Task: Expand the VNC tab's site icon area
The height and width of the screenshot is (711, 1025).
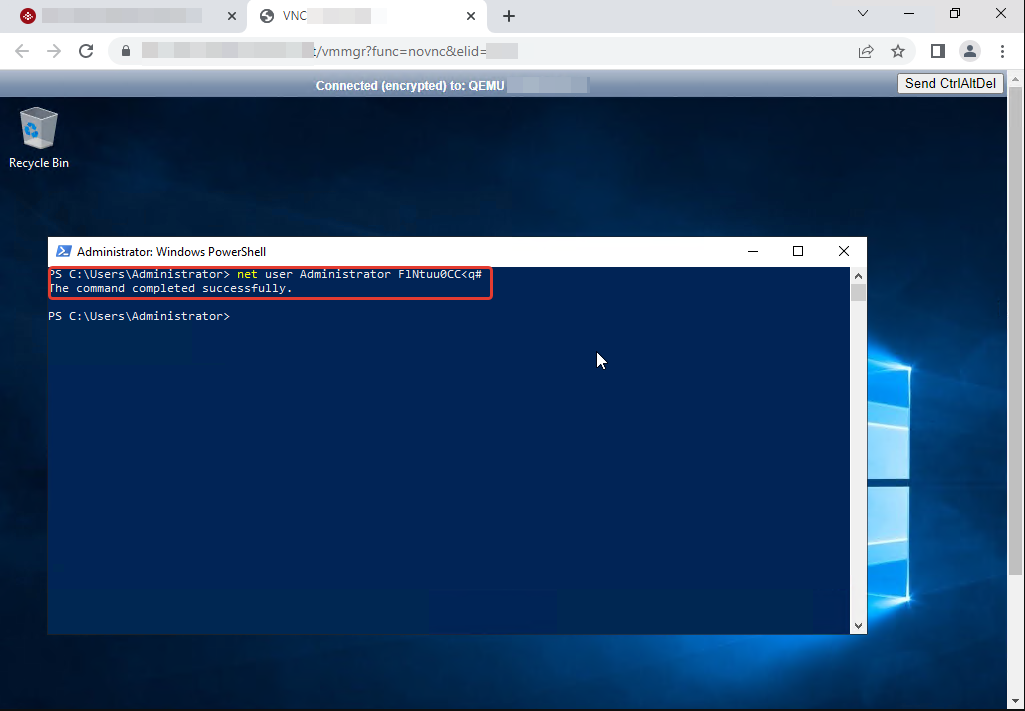Action: tap(266, 16)
